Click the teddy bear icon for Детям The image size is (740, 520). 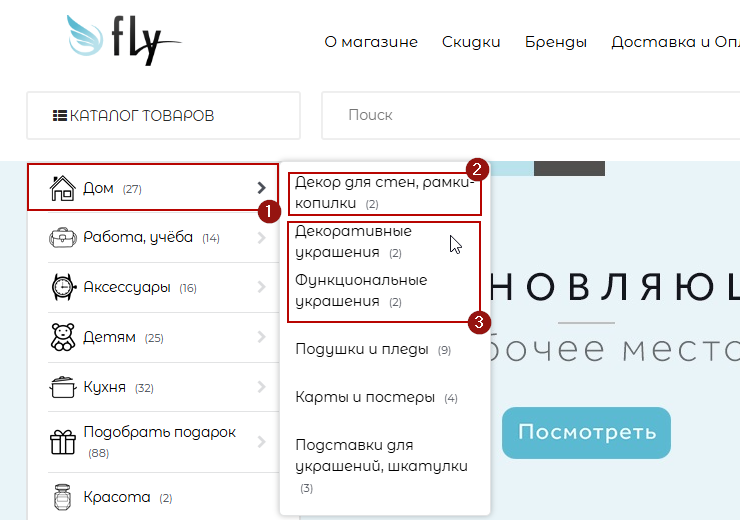pos(63,337)
